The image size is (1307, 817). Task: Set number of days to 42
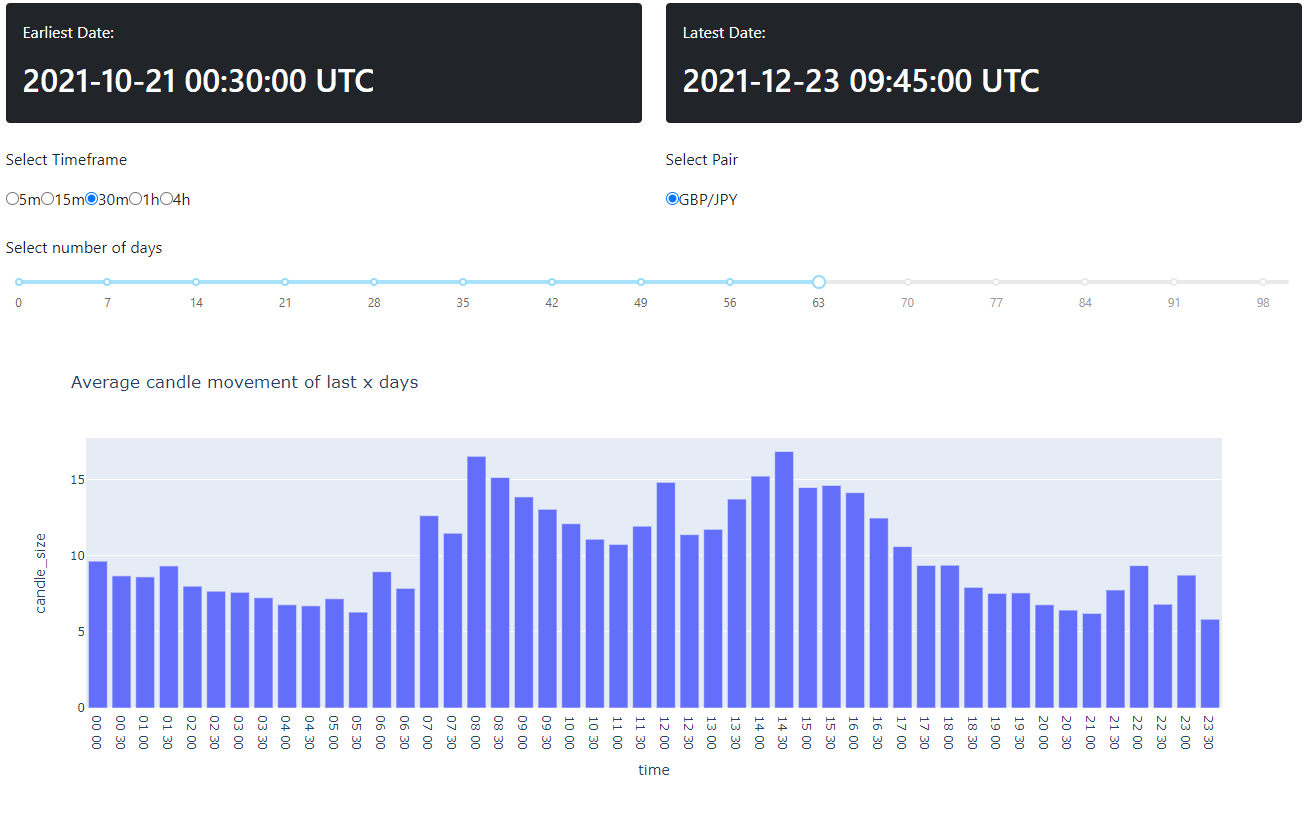coord(552,282)
